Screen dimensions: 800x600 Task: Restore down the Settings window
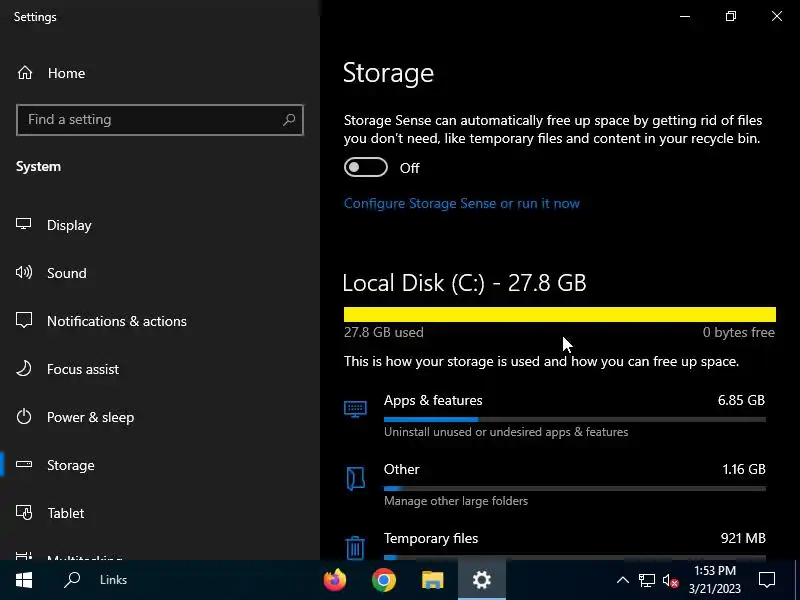pyautogui.click(x=731, y=16)
